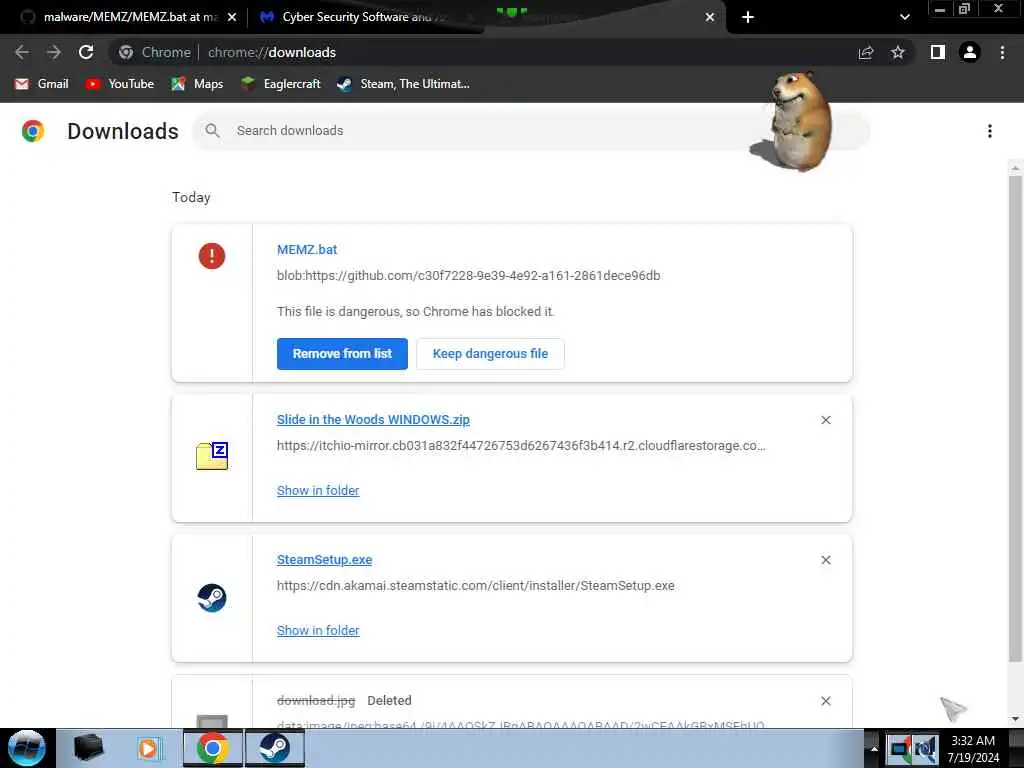Remove Slide in the Woods zip entry

point(826,420)
